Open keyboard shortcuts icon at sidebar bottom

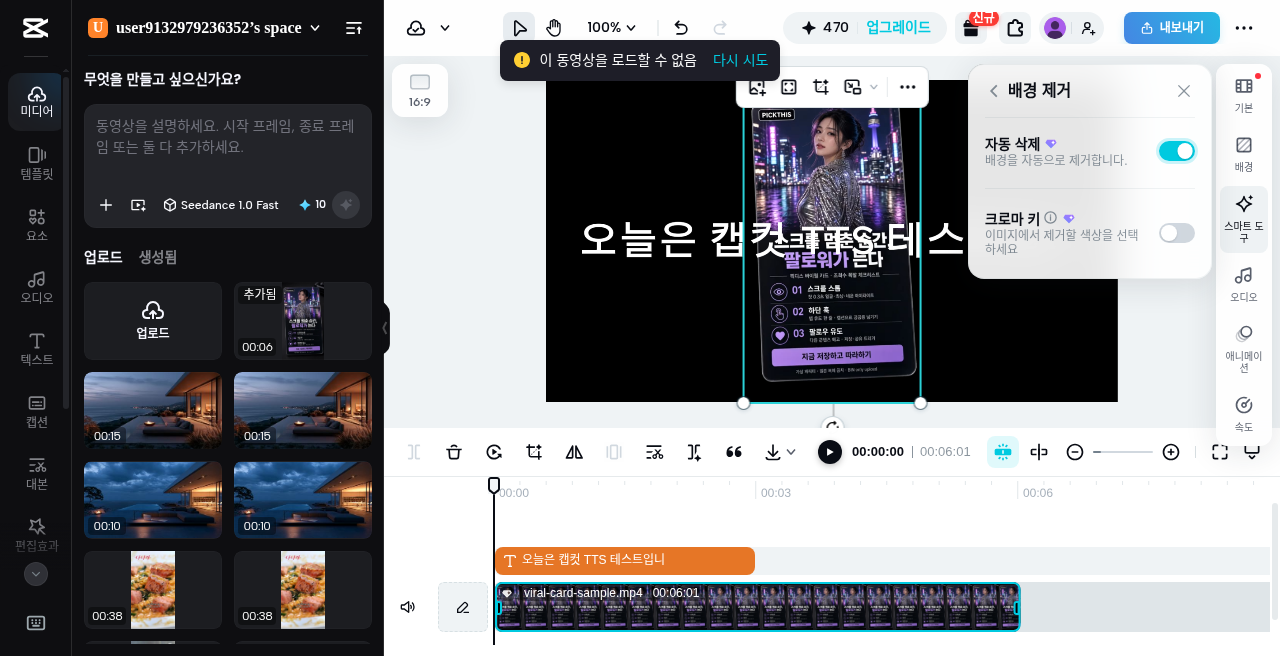pos(36,623)
